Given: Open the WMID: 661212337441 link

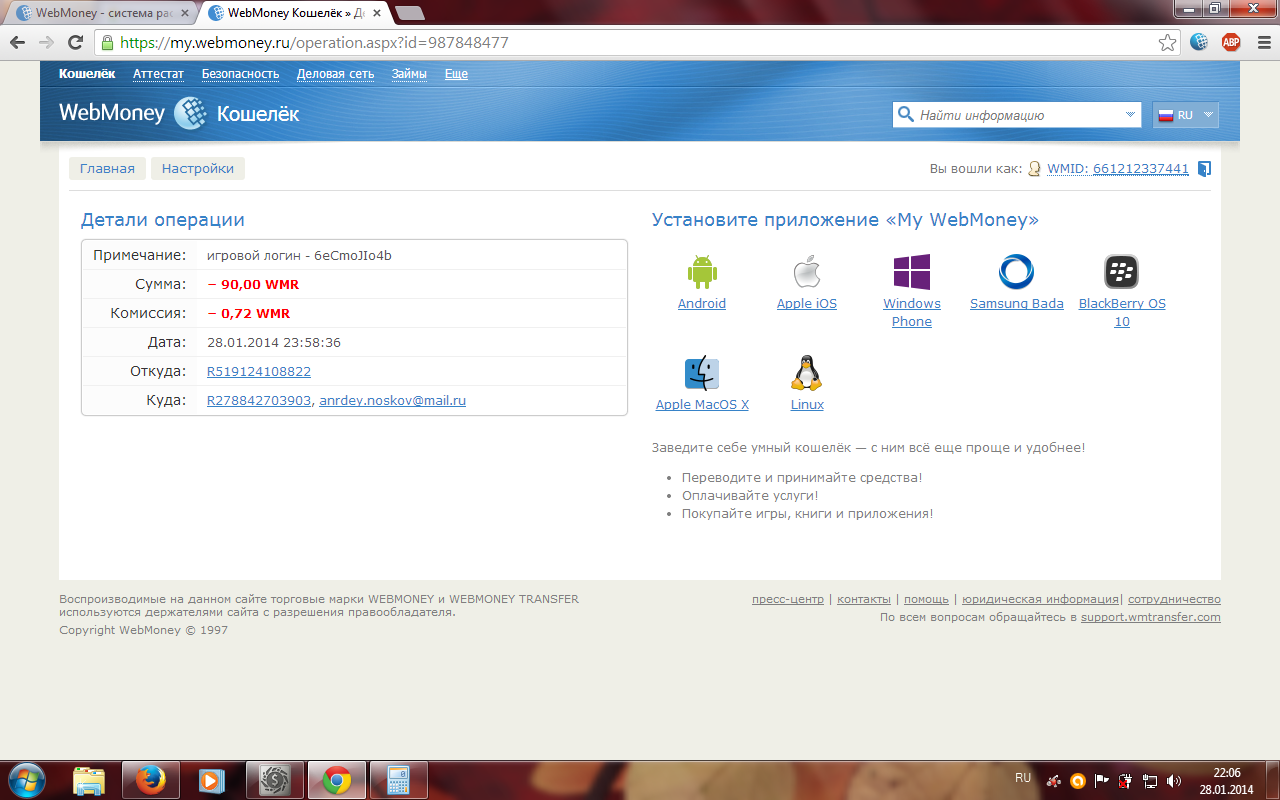Looking at the screenshot, I should click(x=1118, y=169).
